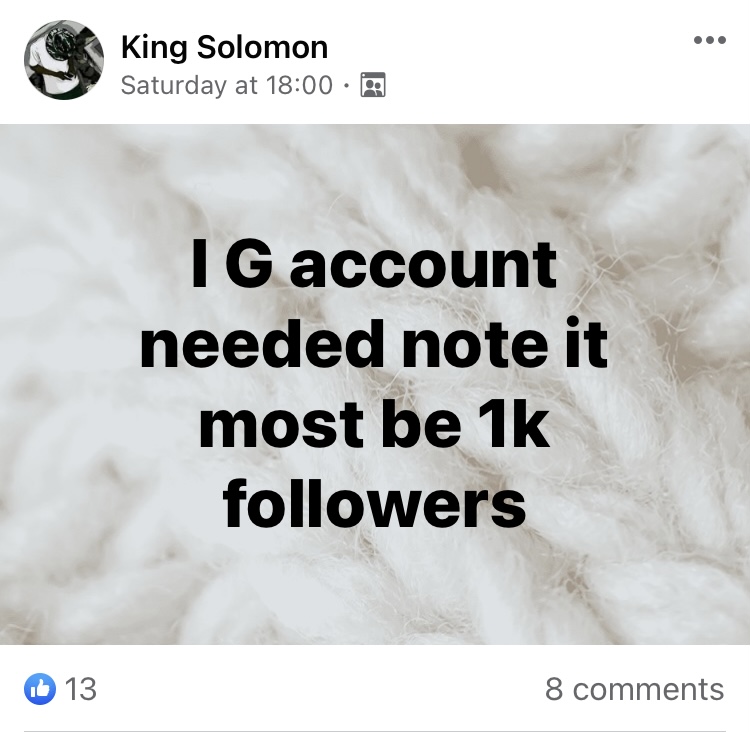Open the 8 comments link
The width and height of the screenshot is (750, 732).
[x=634, y=689]
